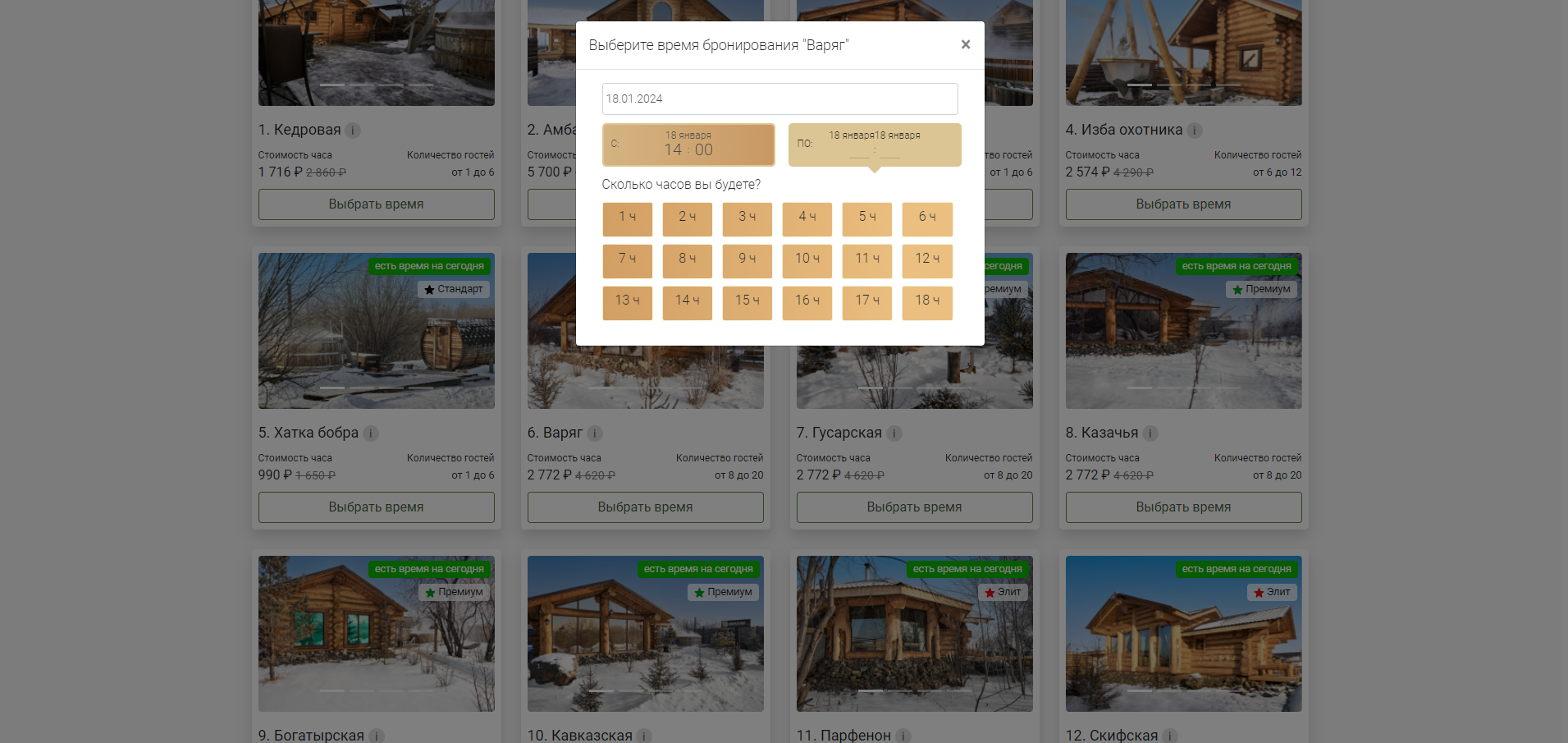
Task: Open info icon next to Варяг
Action: pyautogui.click(x=595, y=433)
